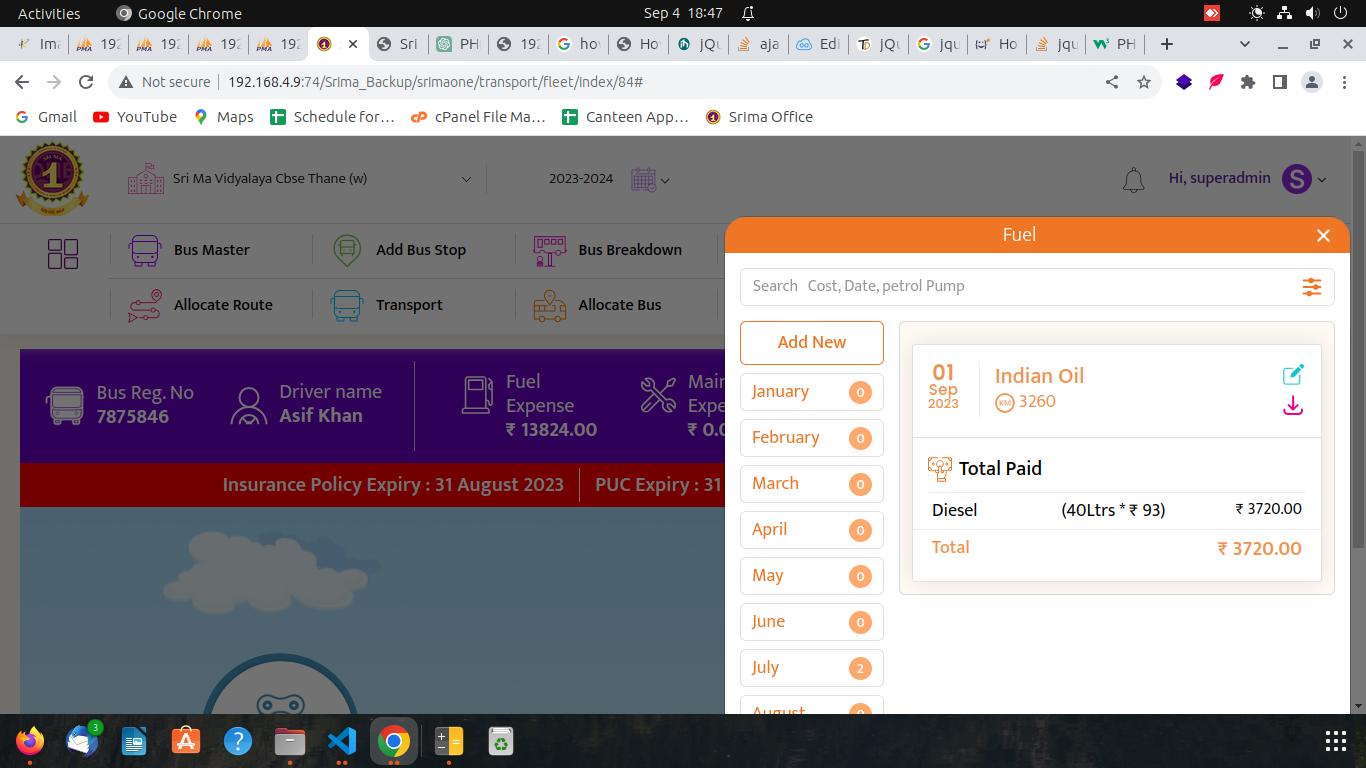Screen dimensions: 1366x768
Task: Select April in the month list
Action: point(812,530)
